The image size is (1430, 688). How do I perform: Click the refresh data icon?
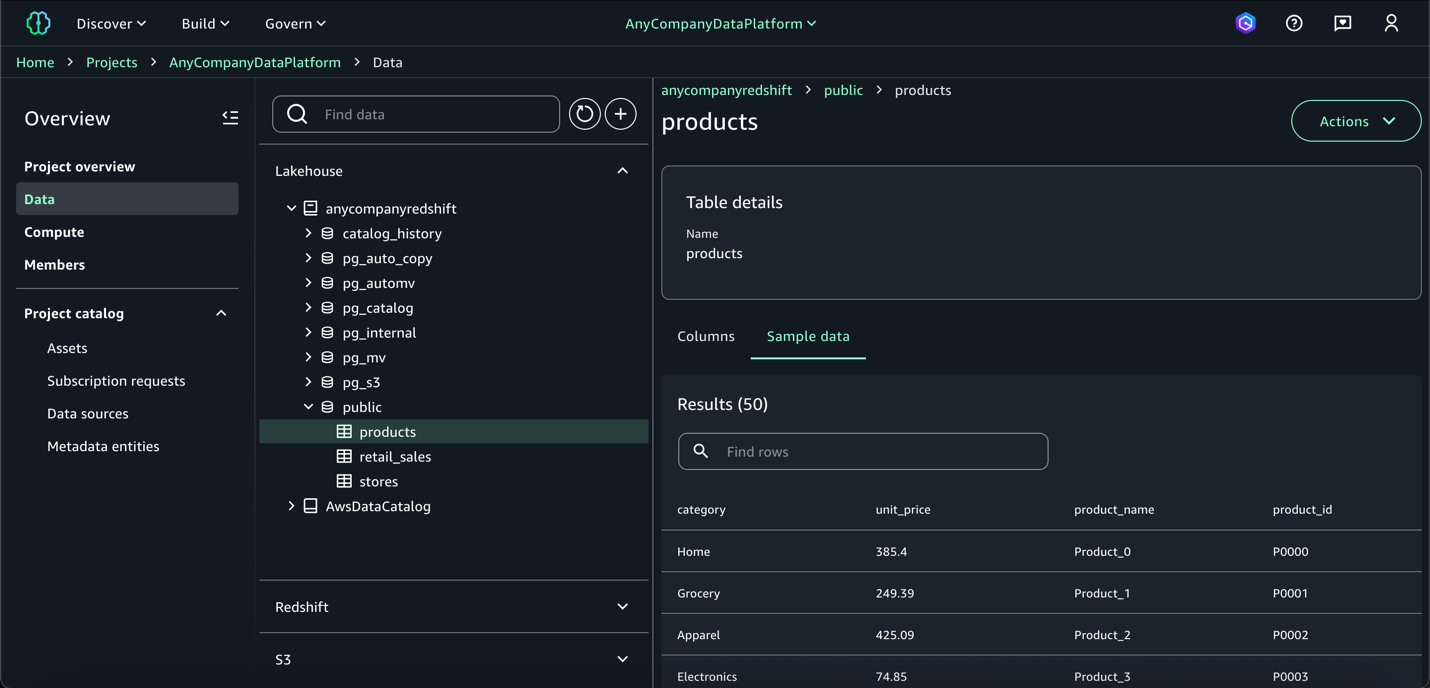coord(585,114)
